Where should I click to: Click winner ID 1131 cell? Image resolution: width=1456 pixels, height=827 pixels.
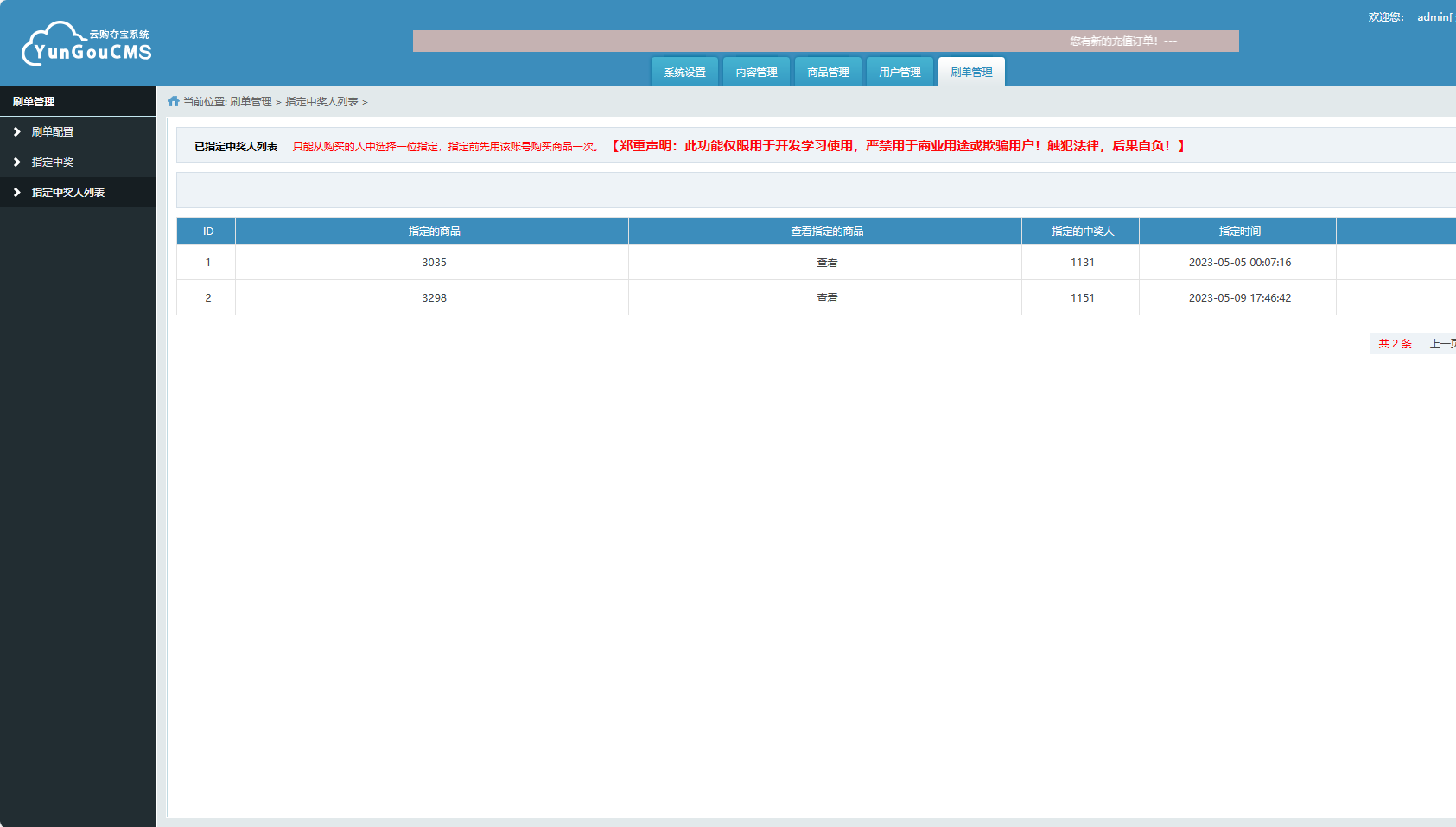coord(1082,263)
